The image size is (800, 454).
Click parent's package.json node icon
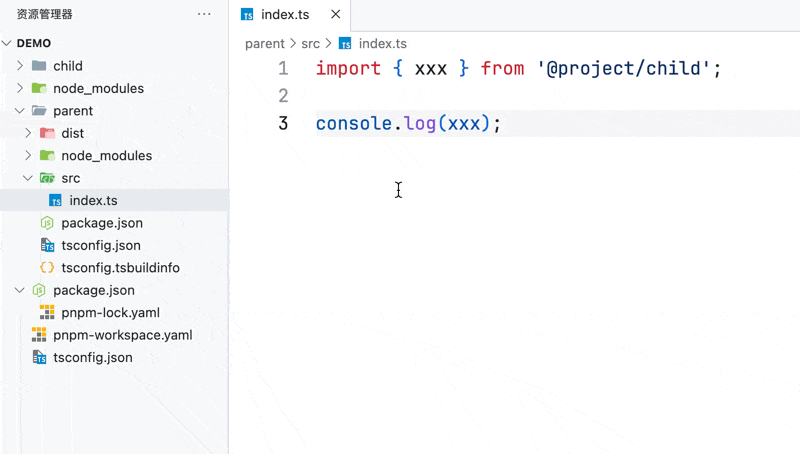pos(47,223)
